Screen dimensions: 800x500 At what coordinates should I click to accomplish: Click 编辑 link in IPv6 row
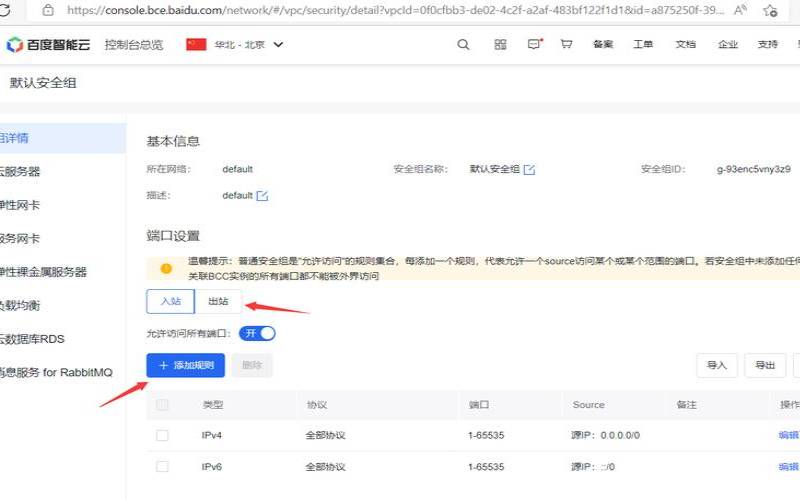click(x=789, y=466)
